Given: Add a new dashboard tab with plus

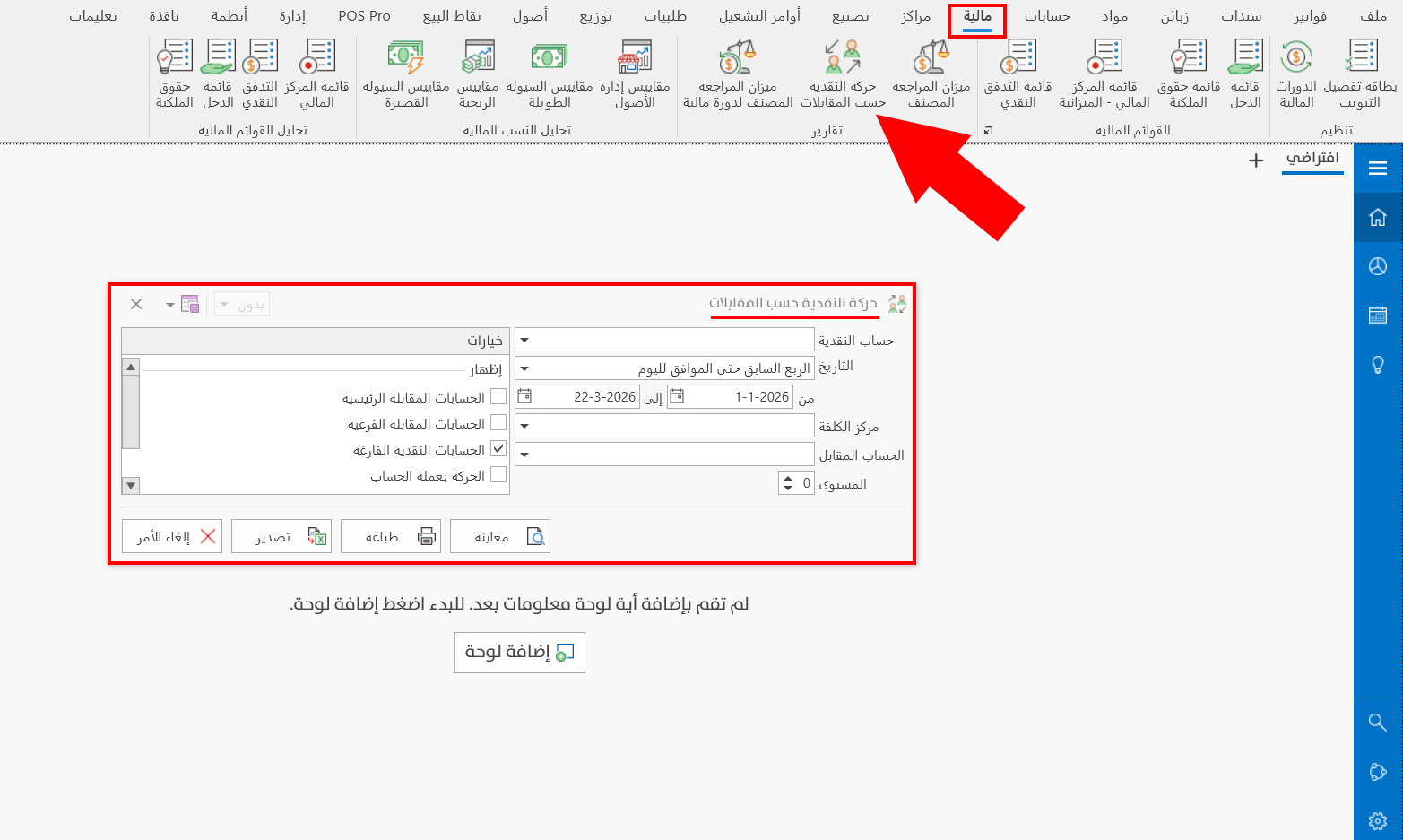Looking at the screenshot, I should [x=1256, y=160].
